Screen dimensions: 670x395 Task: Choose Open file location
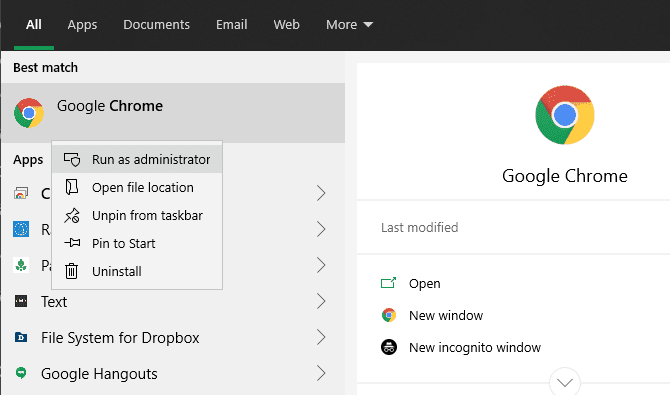tap(137, 187)
